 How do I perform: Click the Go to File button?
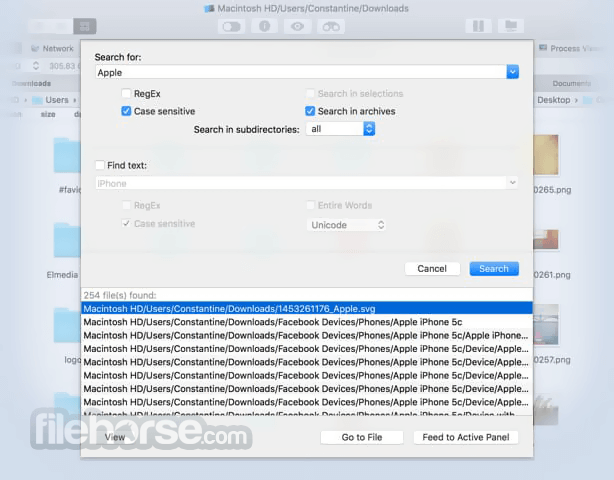(x=361, y=437)
